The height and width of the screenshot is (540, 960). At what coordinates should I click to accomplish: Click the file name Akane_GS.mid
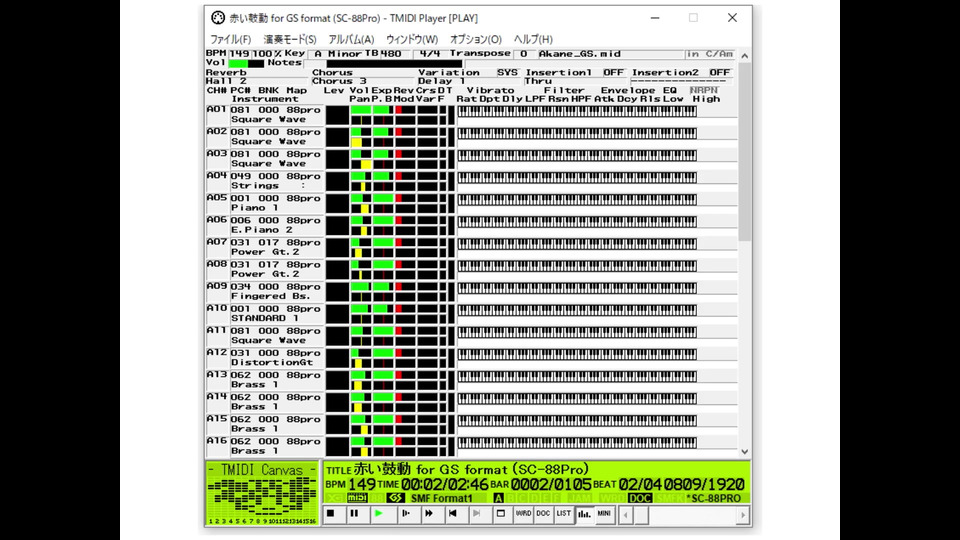tap(580, 54)
